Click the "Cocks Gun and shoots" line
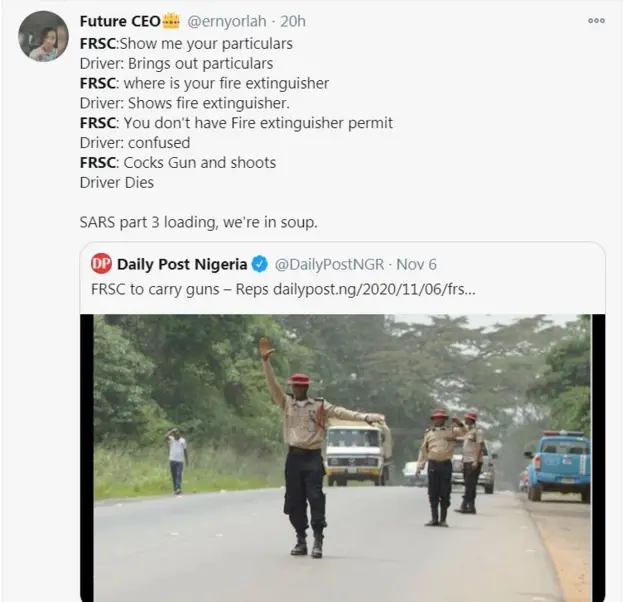The width and height of the screenshot is (640, 602). (178, 162)
